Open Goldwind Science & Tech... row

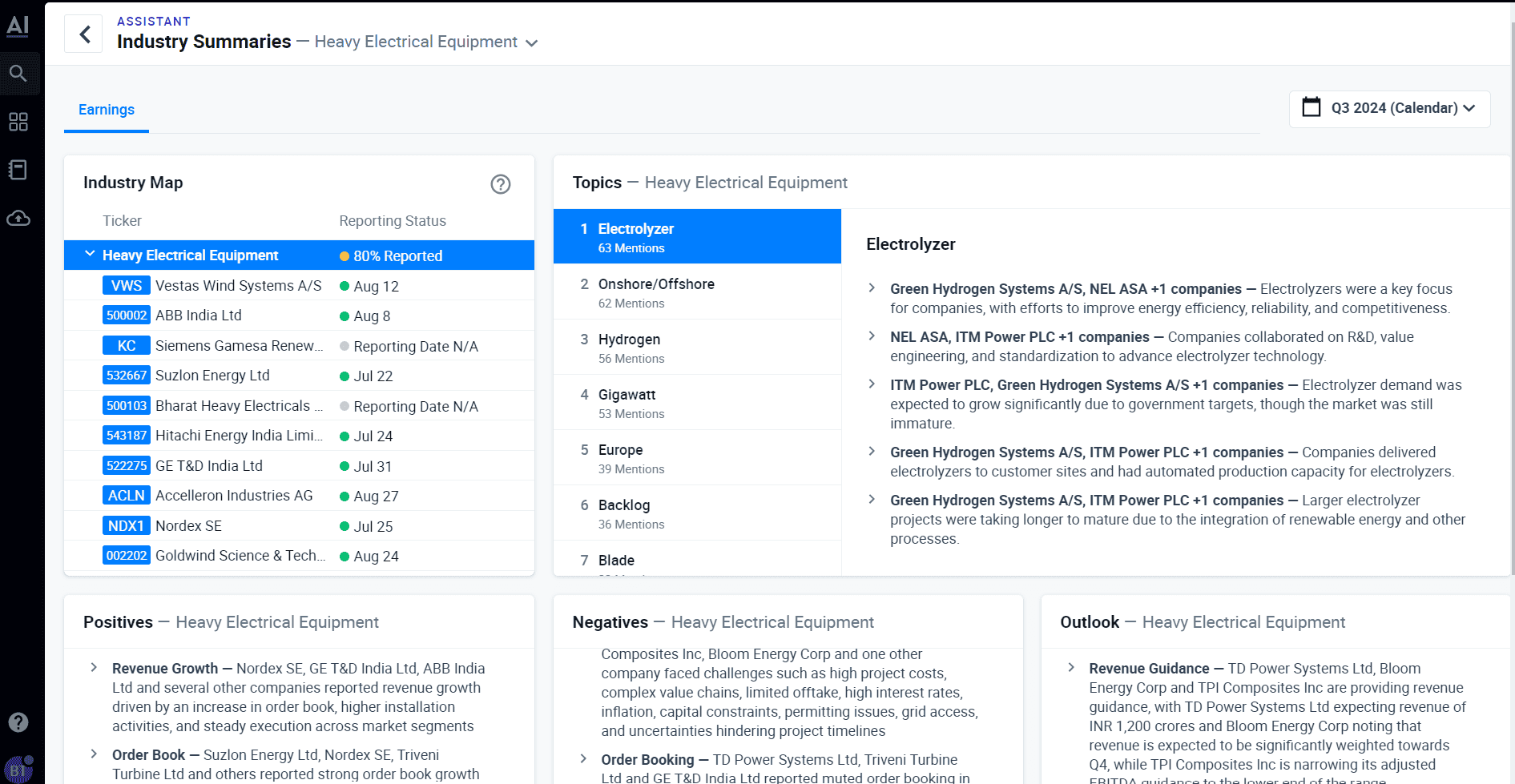coord(299,556)
